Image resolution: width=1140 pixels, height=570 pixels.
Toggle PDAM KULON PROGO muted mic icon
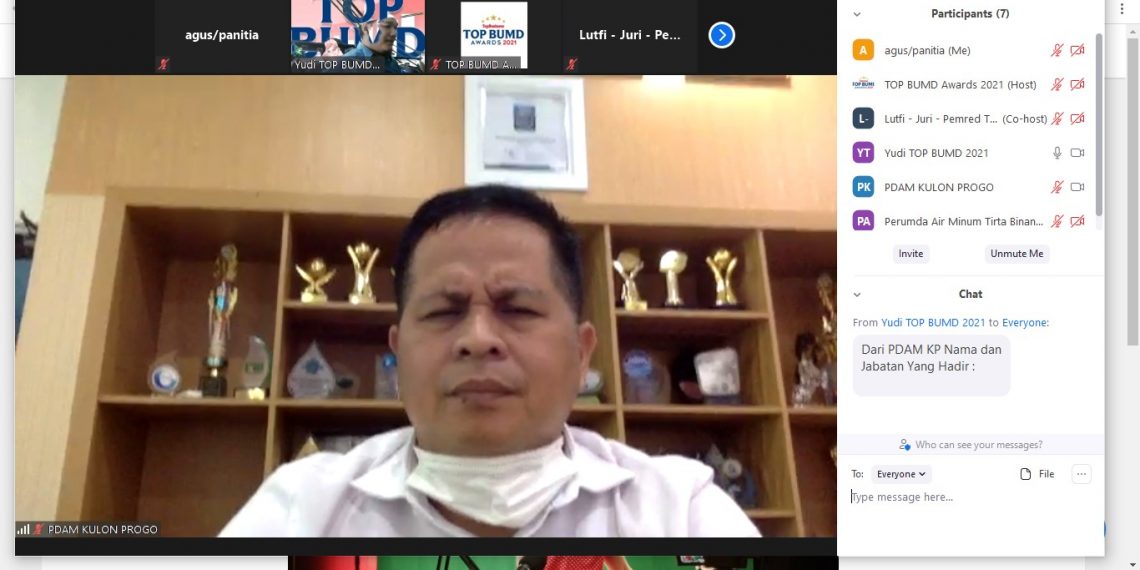pyautogui.click(x=1057, y=187)
